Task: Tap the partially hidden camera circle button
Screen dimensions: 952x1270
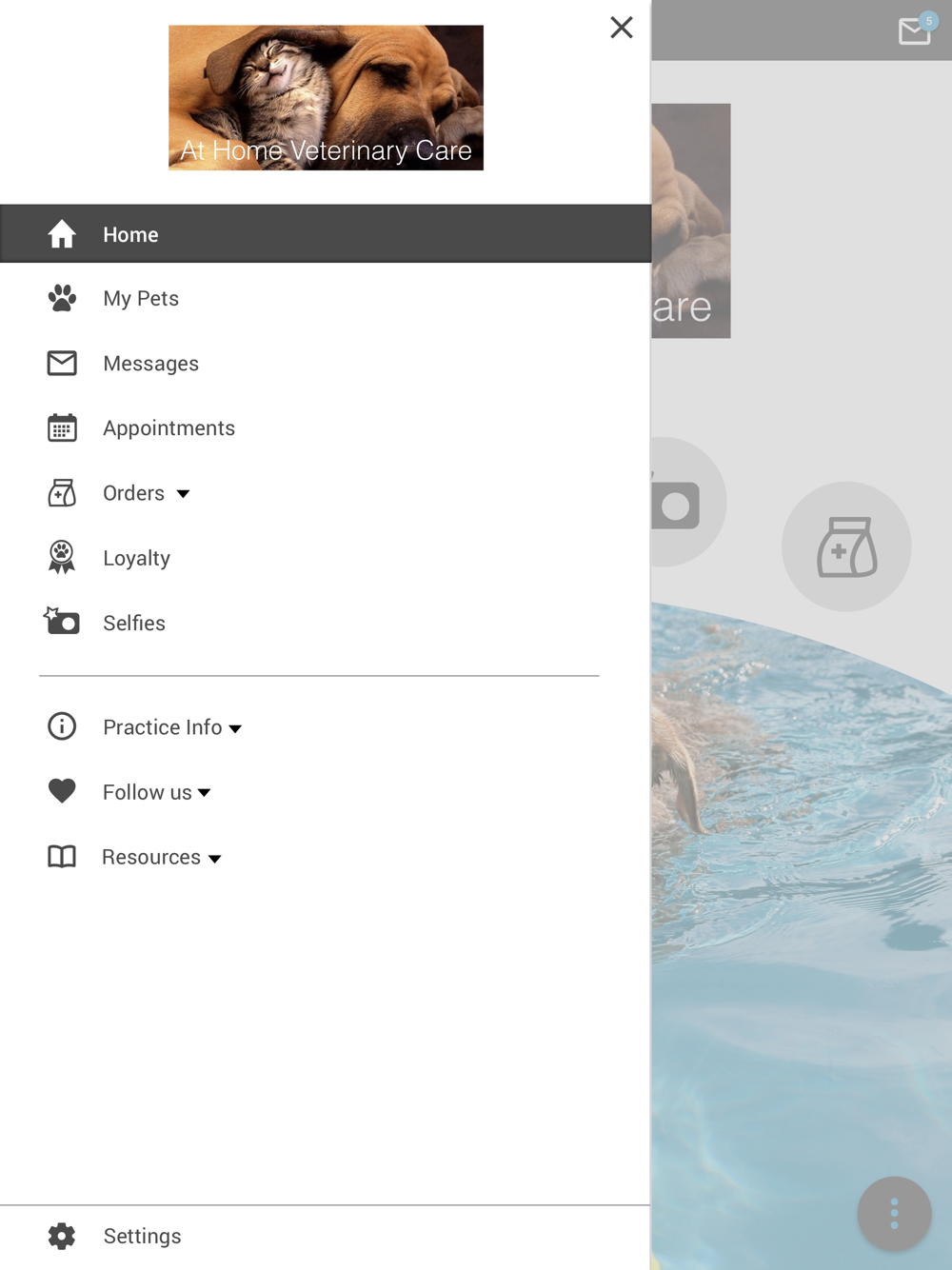Action: pyautogui.click(x=688, y=502)
